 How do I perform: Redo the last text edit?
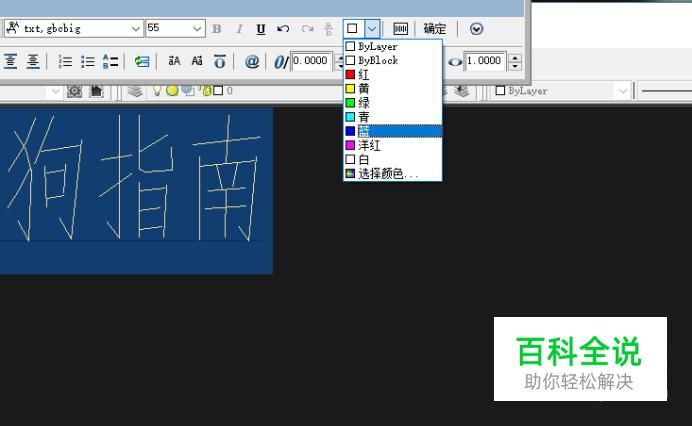point(307,29)
